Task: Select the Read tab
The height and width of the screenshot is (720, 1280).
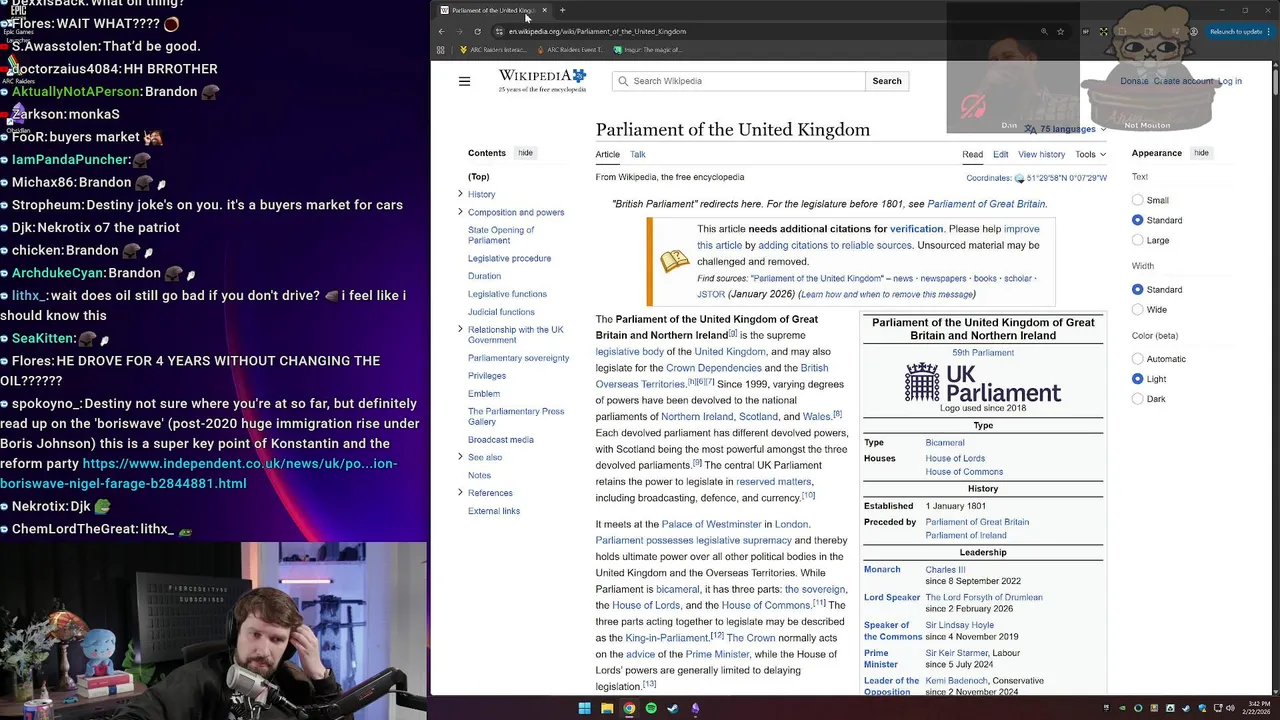Action: pyautogui.click(x=973, y=154)
